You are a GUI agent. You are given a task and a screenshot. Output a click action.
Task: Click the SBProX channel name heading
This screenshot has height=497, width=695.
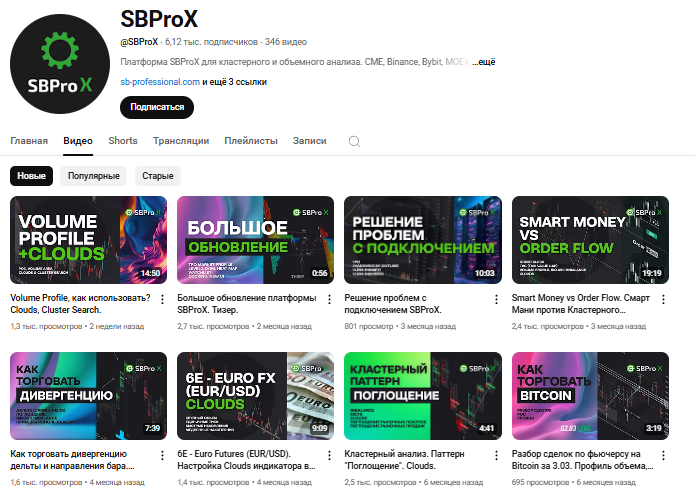pos(159,19)
